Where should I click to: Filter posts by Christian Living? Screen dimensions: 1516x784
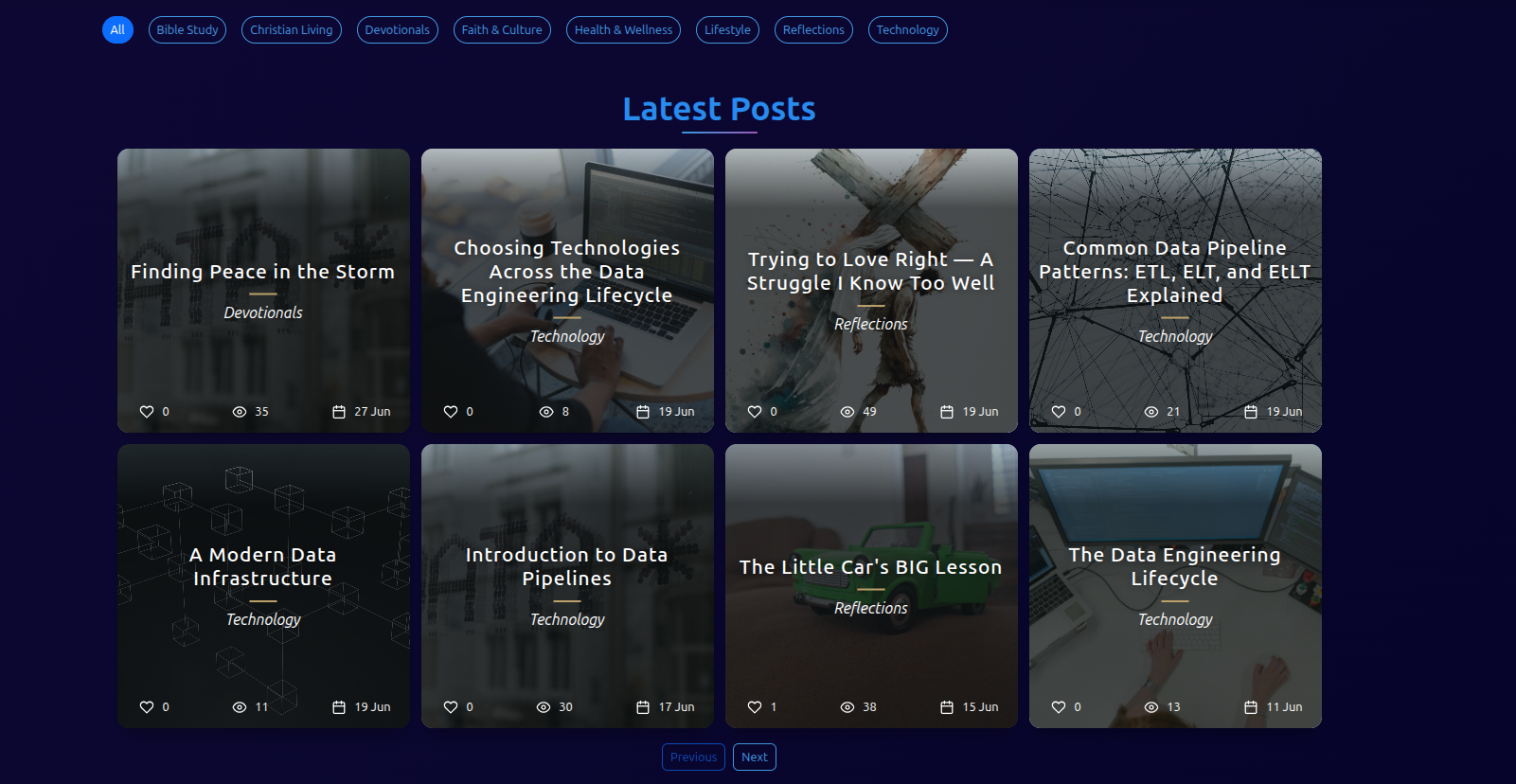coord(292,30)
